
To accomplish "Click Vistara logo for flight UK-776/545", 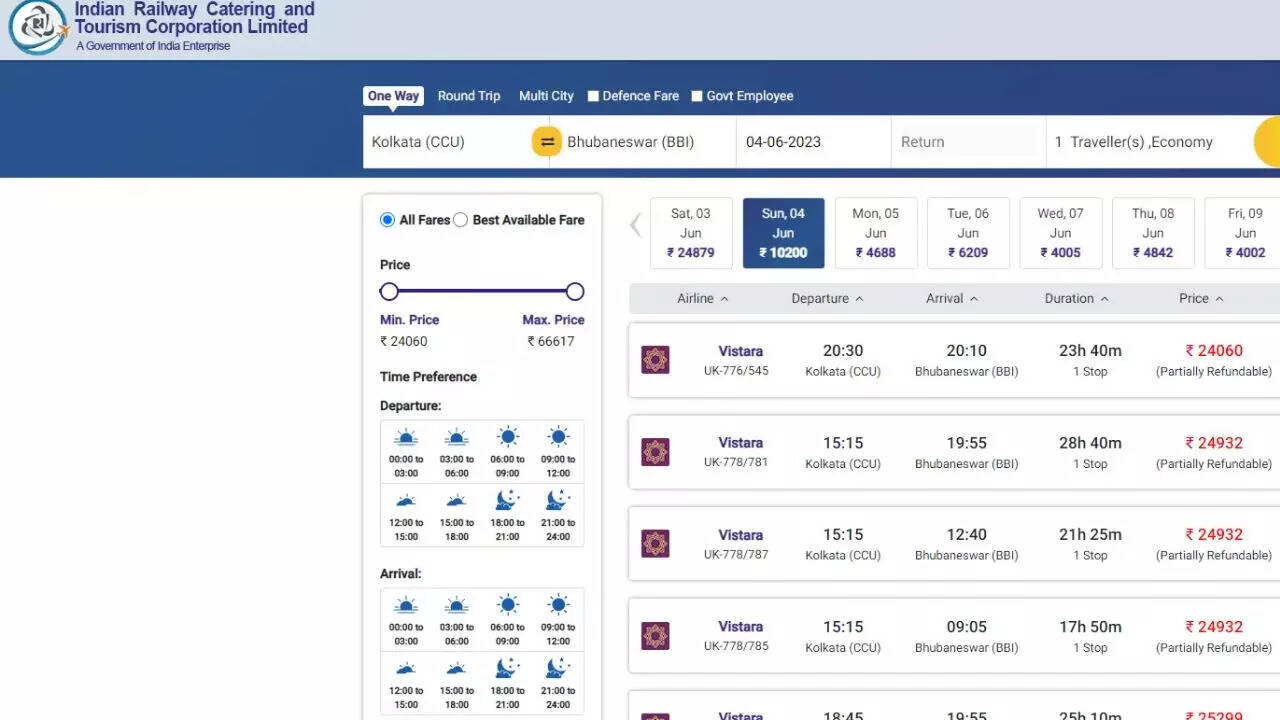I will 655,360.
